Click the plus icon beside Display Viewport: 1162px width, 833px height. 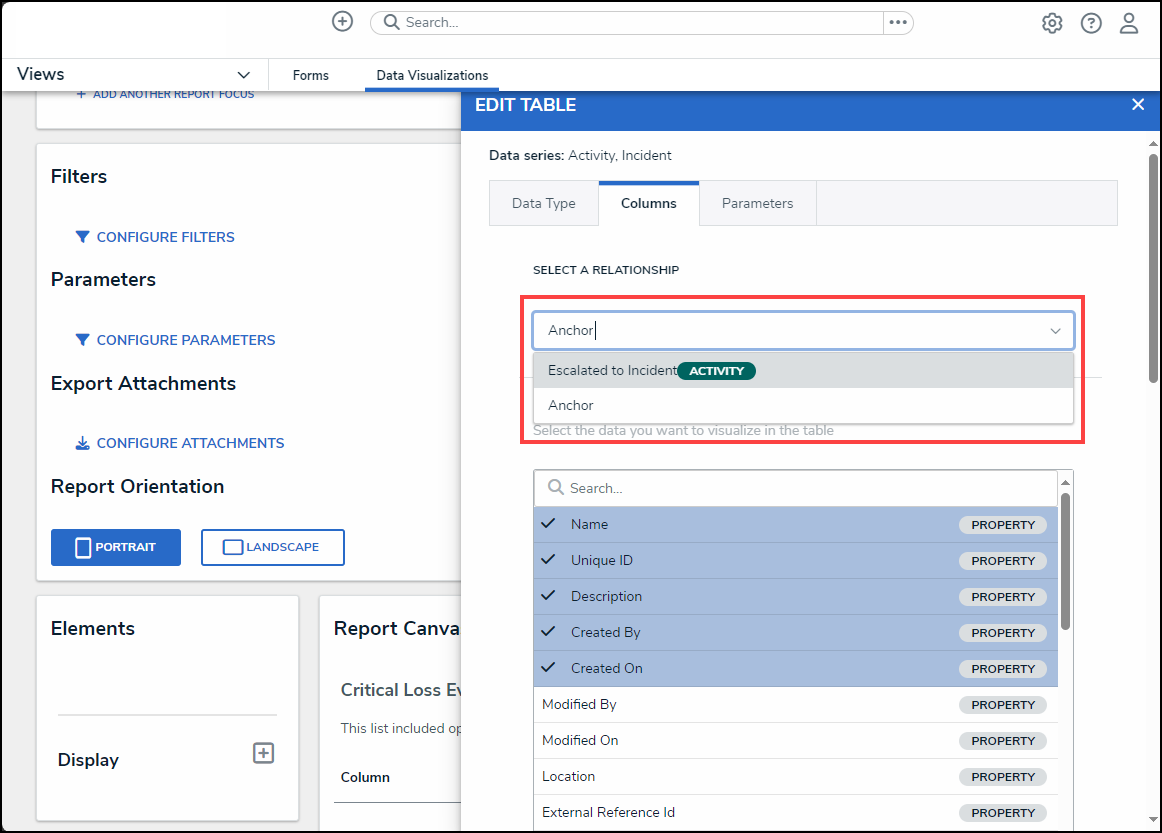[x=263, y=753]
